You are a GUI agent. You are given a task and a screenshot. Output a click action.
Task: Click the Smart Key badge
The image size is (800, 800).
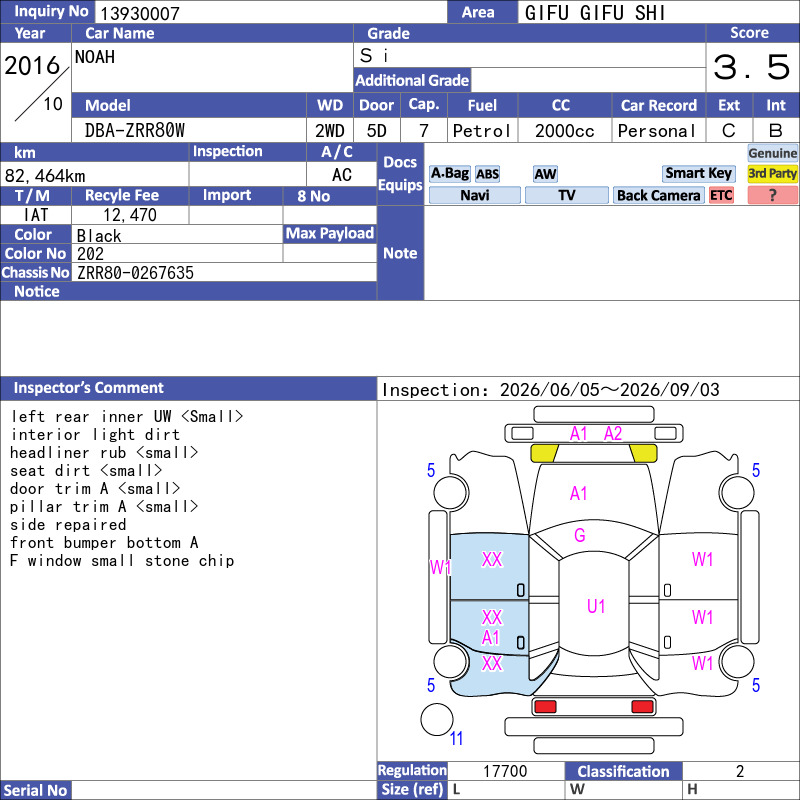coord(698,174)
